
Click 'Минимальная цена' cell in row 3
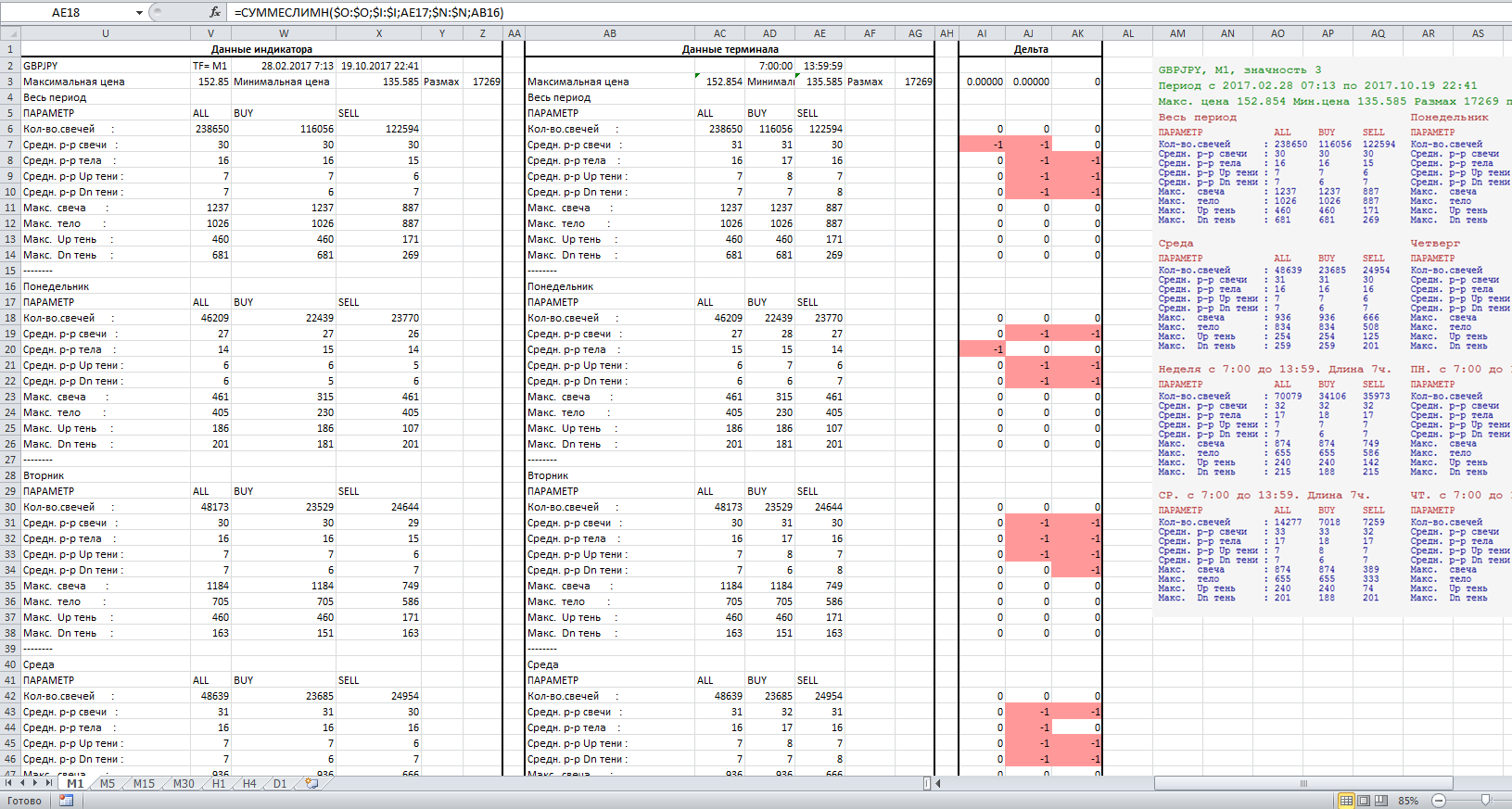(x=284, y=82)
